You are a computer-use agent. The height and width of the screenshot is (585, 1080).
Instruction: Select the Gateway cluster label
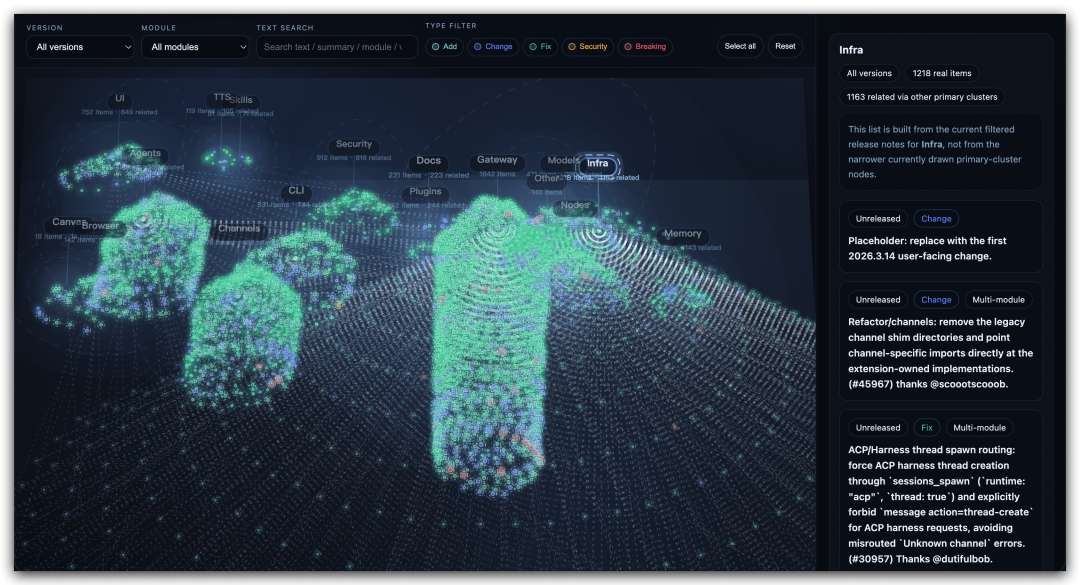click(x=497, y=160)
